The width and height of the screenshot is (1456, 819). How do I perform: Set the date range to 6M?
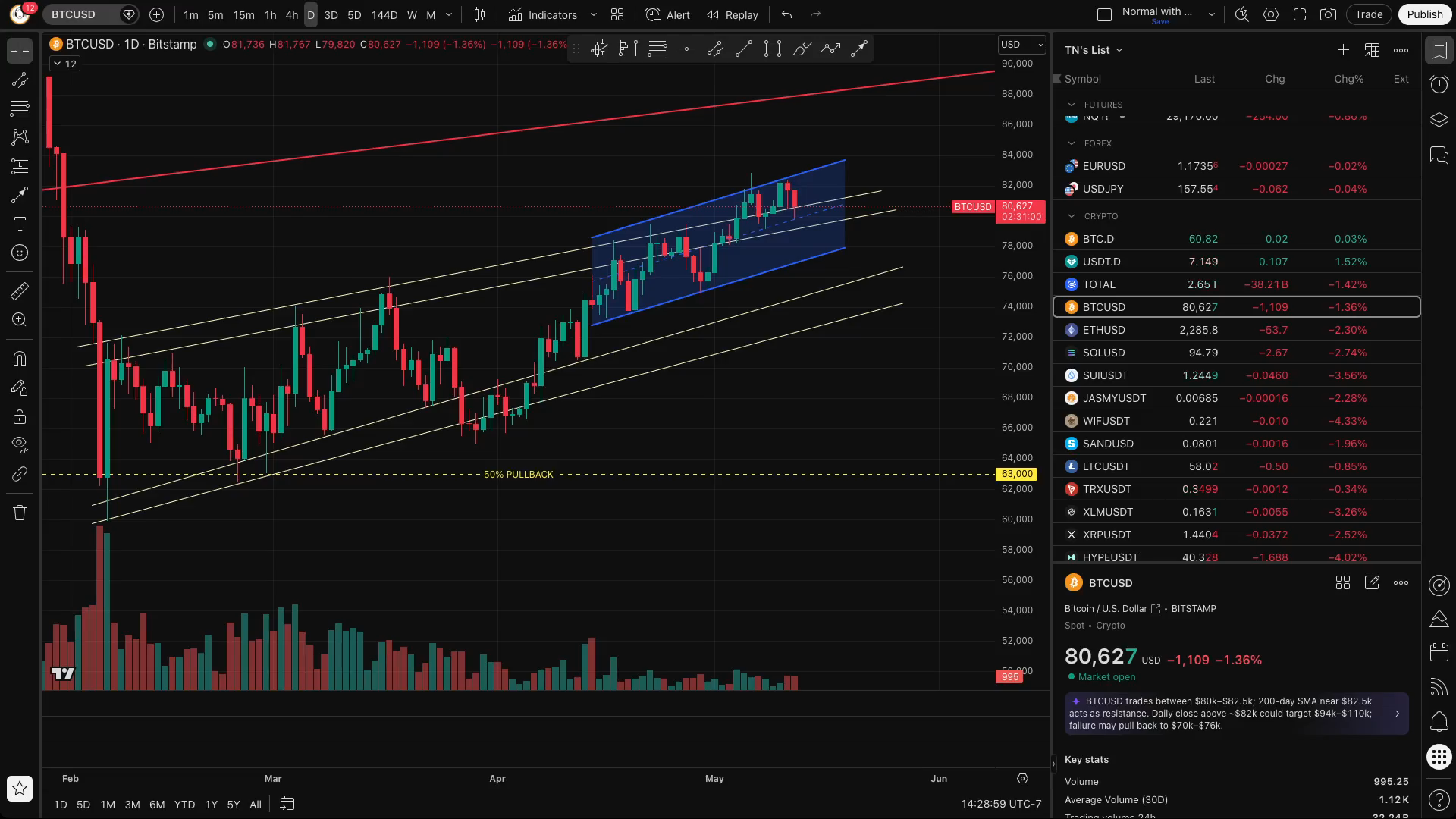pos(157,805)
